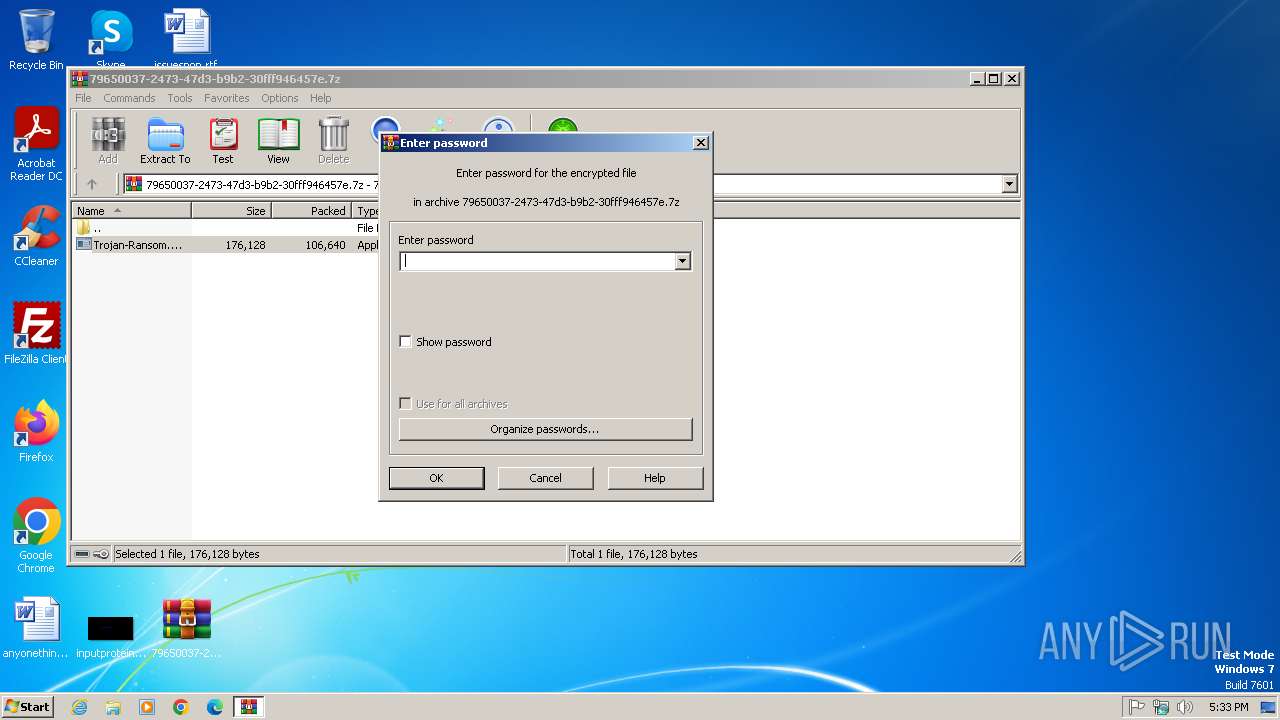Sort by the Packed column header

[x=311, y=211]
